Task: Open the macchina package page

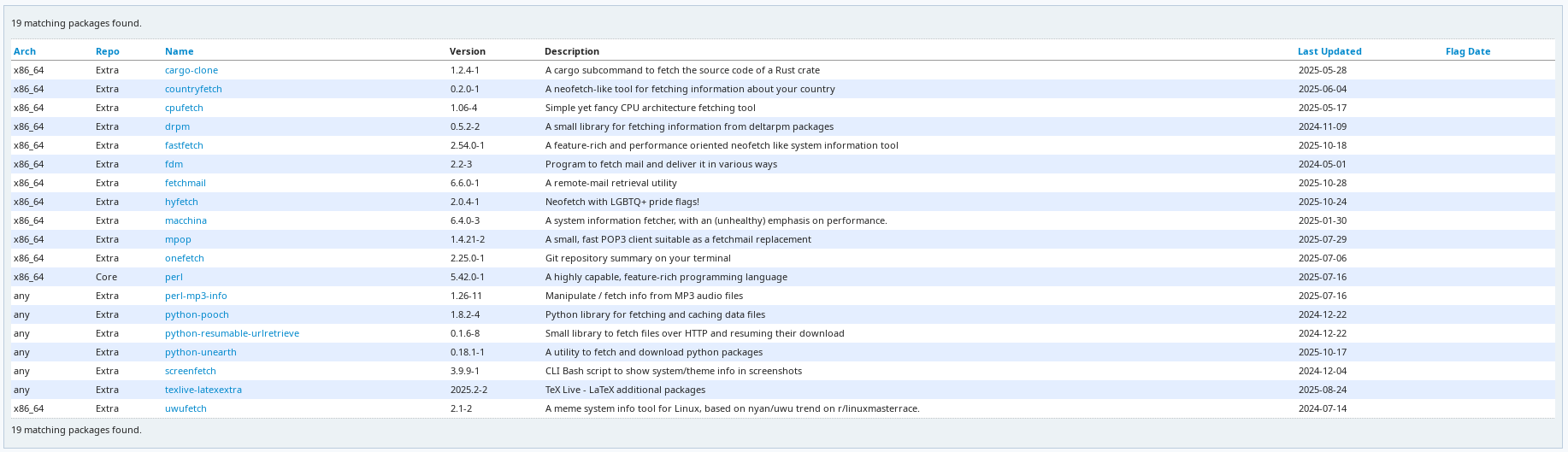Action: click(186, 220)
